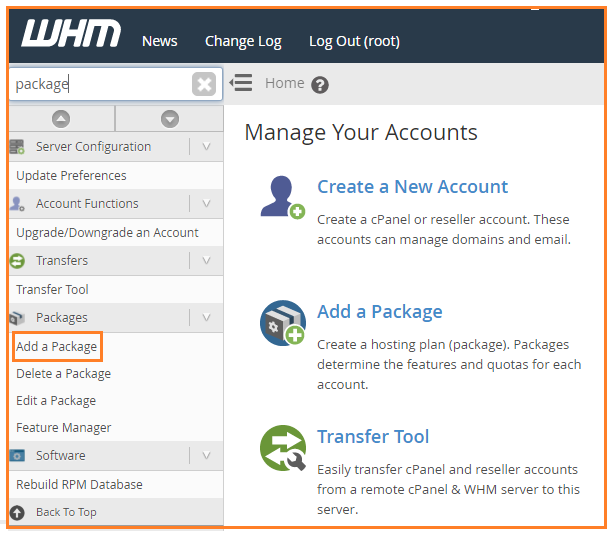Collapse the Transfers section with its chevron
612x535 pixels.
[x=206, y=261]
